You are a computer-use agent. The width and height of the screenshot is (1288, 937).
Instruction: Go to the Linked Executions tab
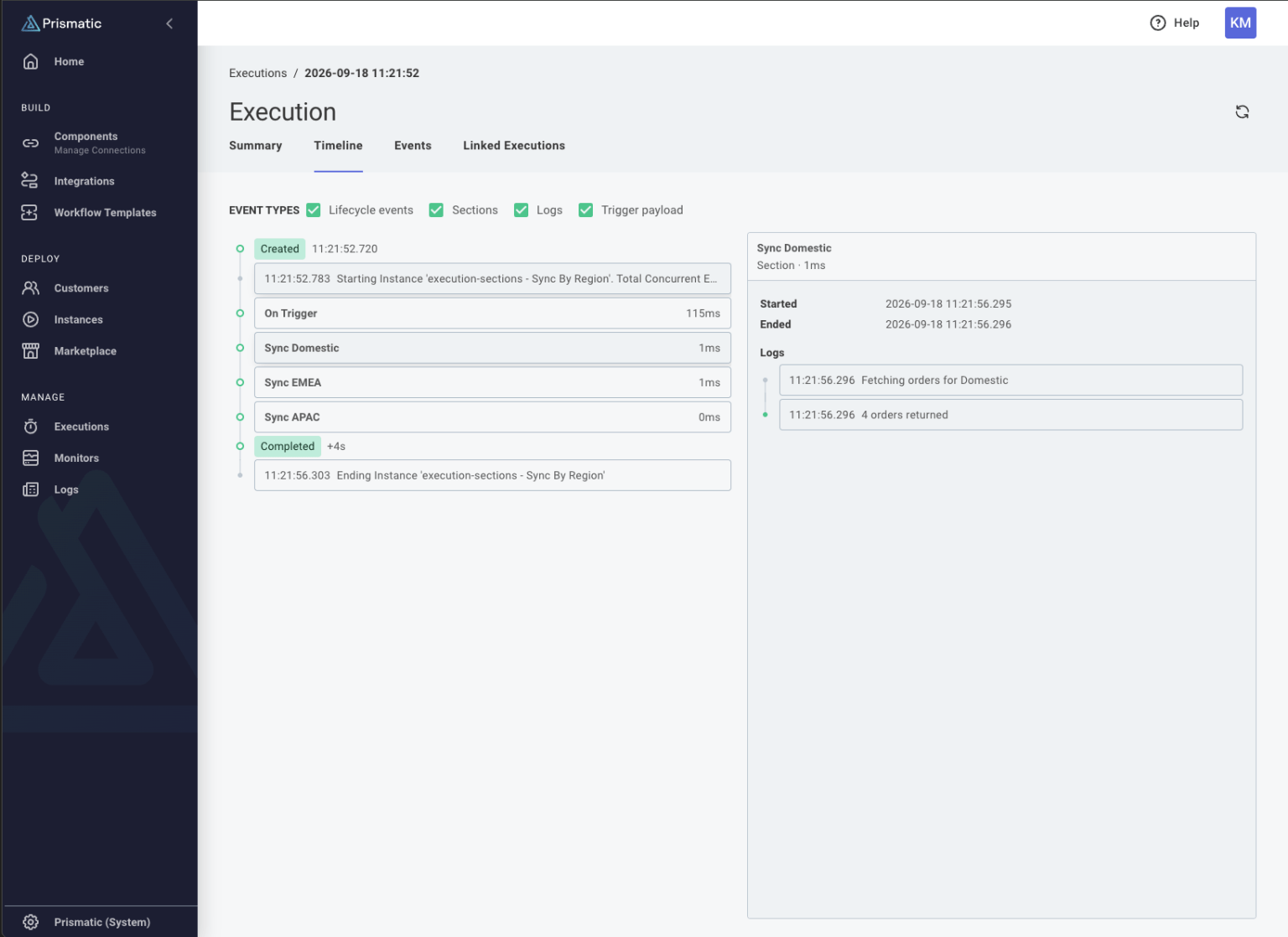point(514,146)
